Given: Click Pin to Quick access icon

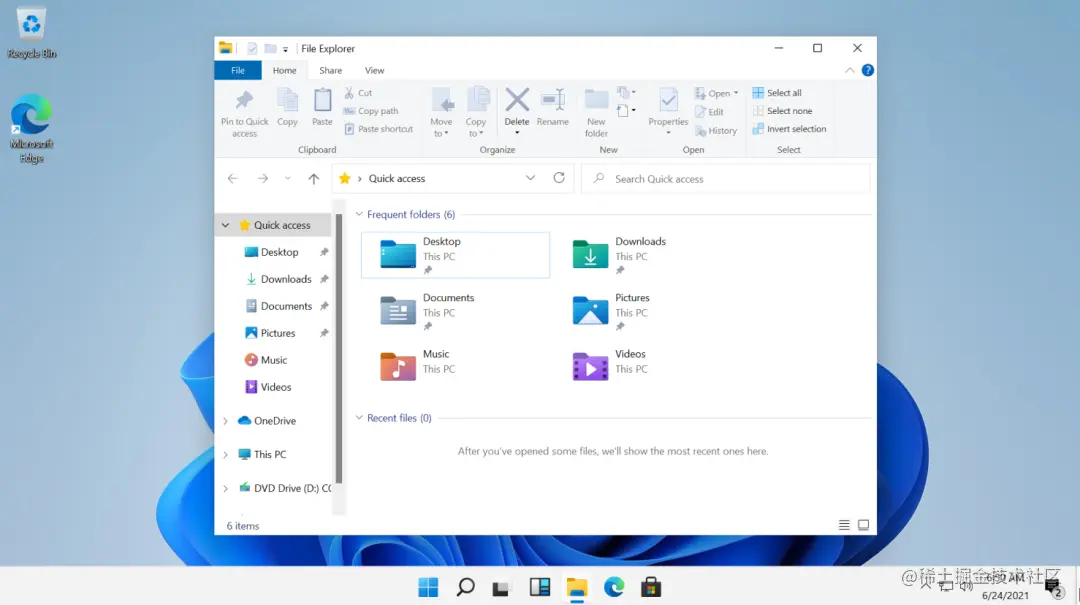Looking at the screenshot, I should [x=244, y=100].
